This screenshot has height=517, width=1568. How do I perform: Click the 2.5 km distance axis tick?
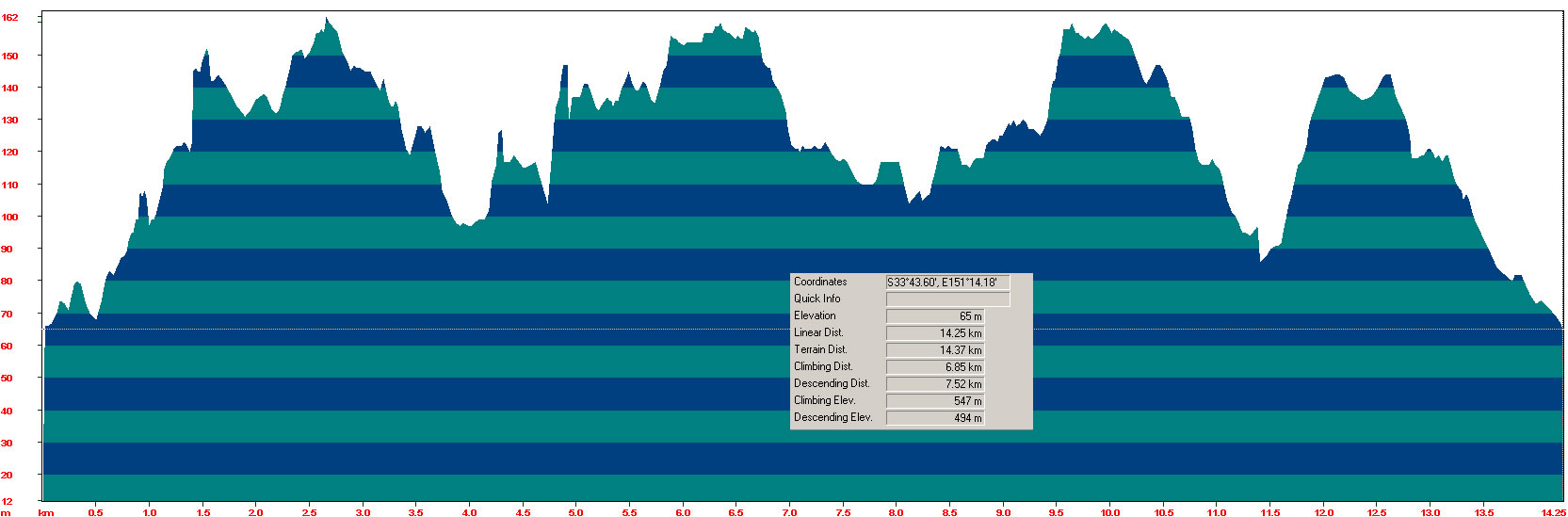tap(309, 512)
